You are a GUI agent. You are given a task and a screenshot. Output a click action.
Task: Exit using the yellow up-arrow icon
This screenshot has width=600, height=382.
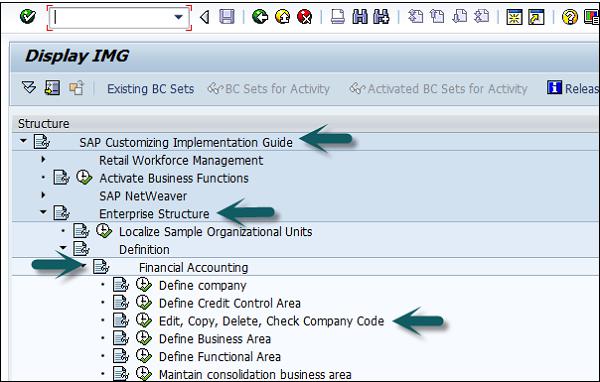282,17
